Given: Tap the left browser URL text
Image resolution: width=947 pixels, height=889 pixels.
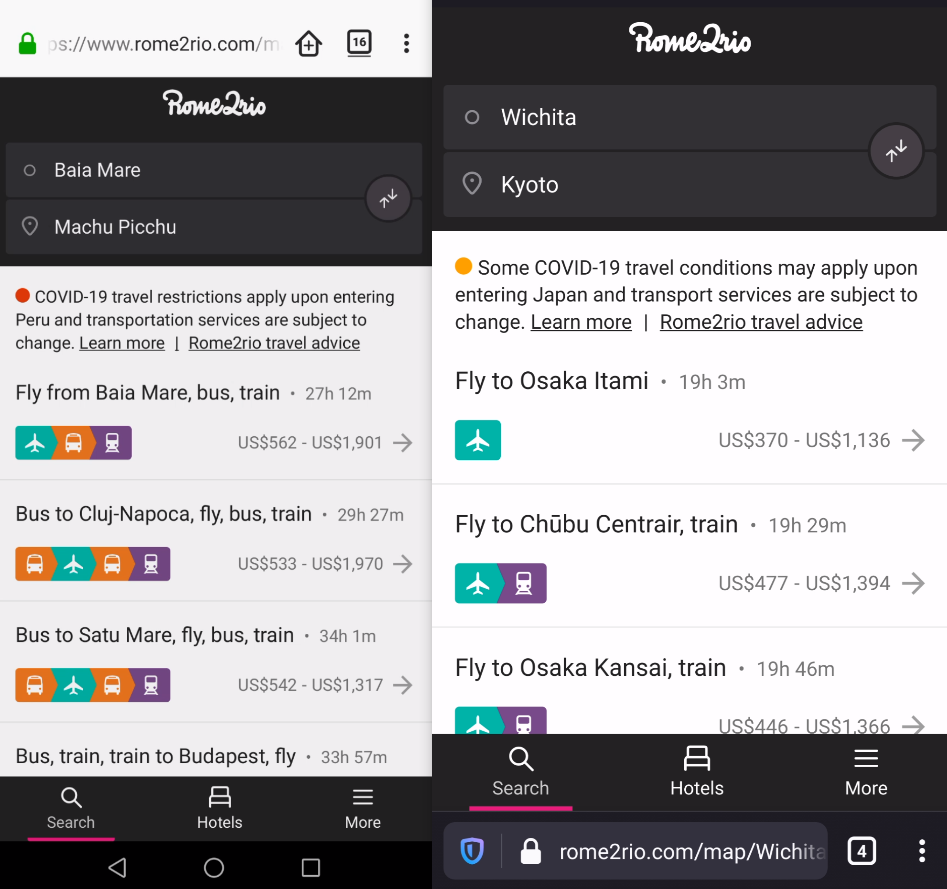Looking at the screenshot, I should click(x=163, y=44).
